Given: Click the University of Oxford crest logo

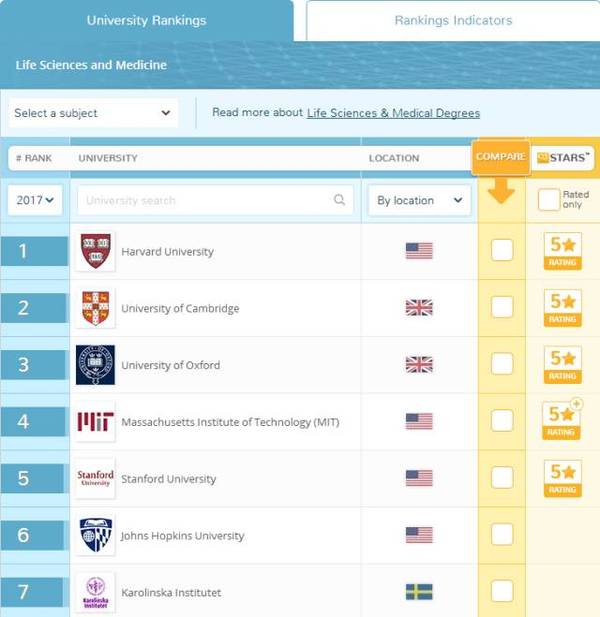Looking at the screenshot, I should pos(96,365).
